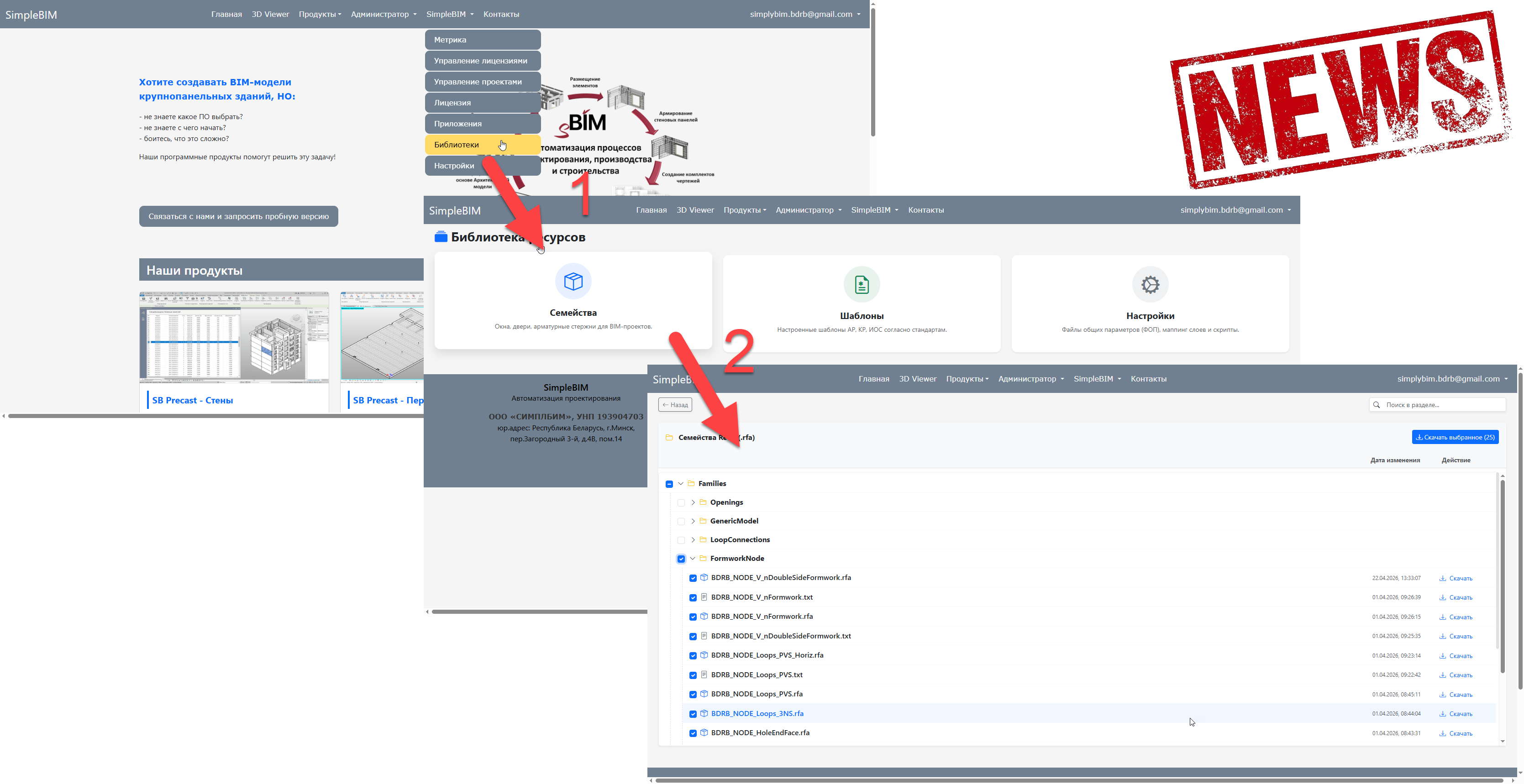The height and width of the screenshot is (784, 1524).
Task: Check the Openings folder checkbox
Action: [x=681, y=503]
